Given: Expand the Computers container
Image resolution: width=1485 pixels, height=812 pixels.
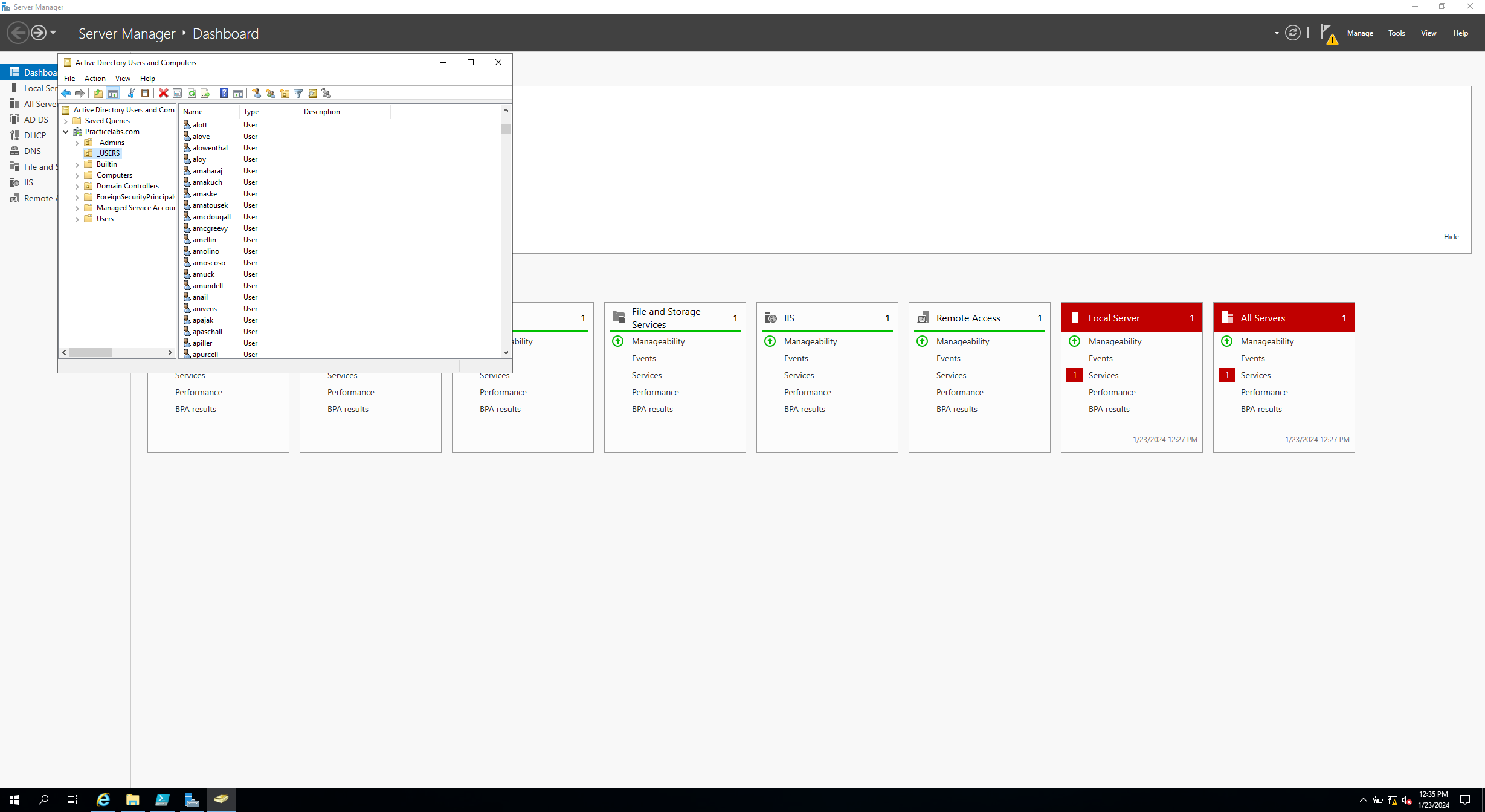Looking at the screenshot, I should coord(77,175).
